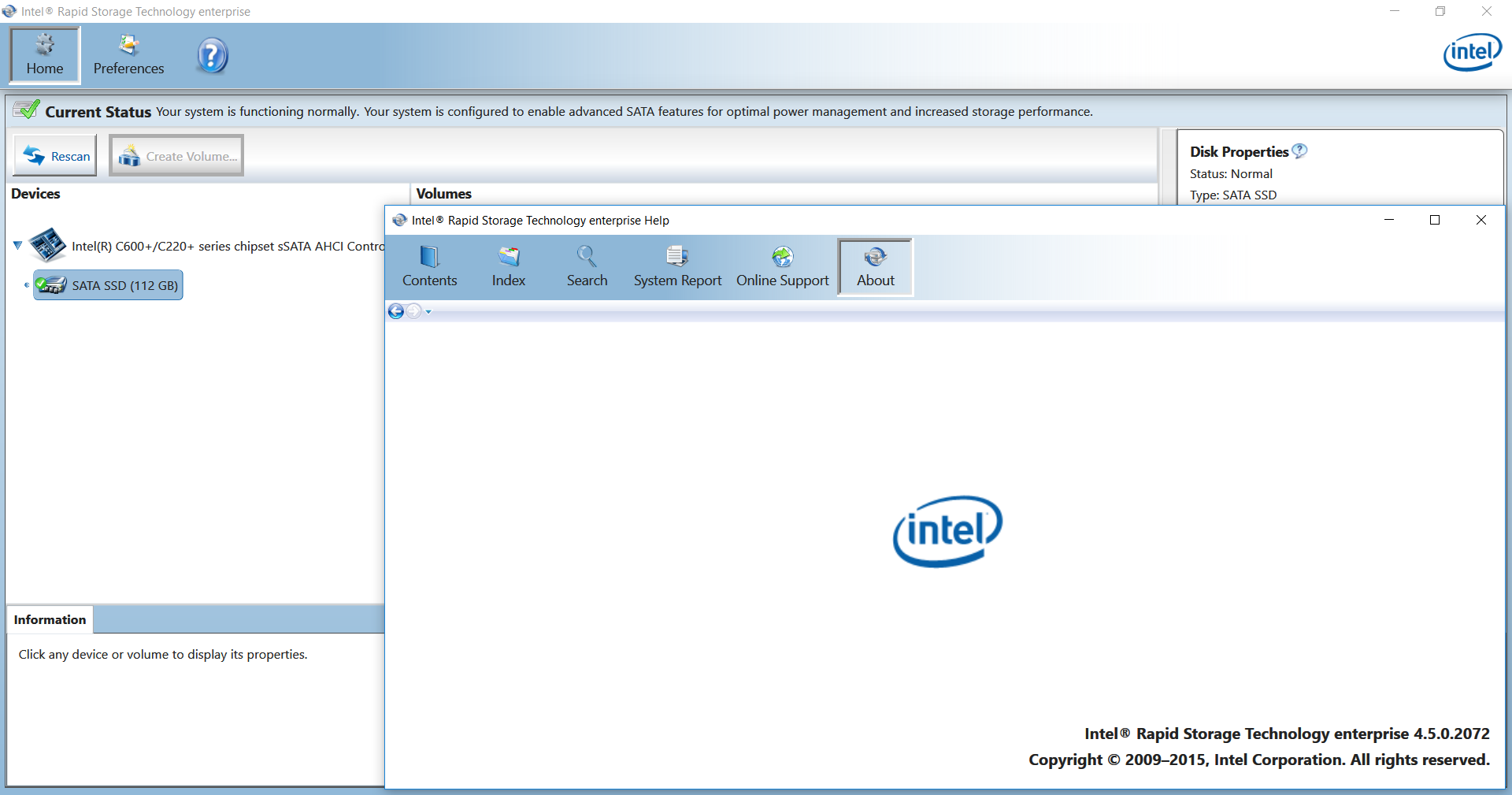Open the Preferences tab
Image resolution: width=1512 pixels, height=795 pixels.
(128, 55)
